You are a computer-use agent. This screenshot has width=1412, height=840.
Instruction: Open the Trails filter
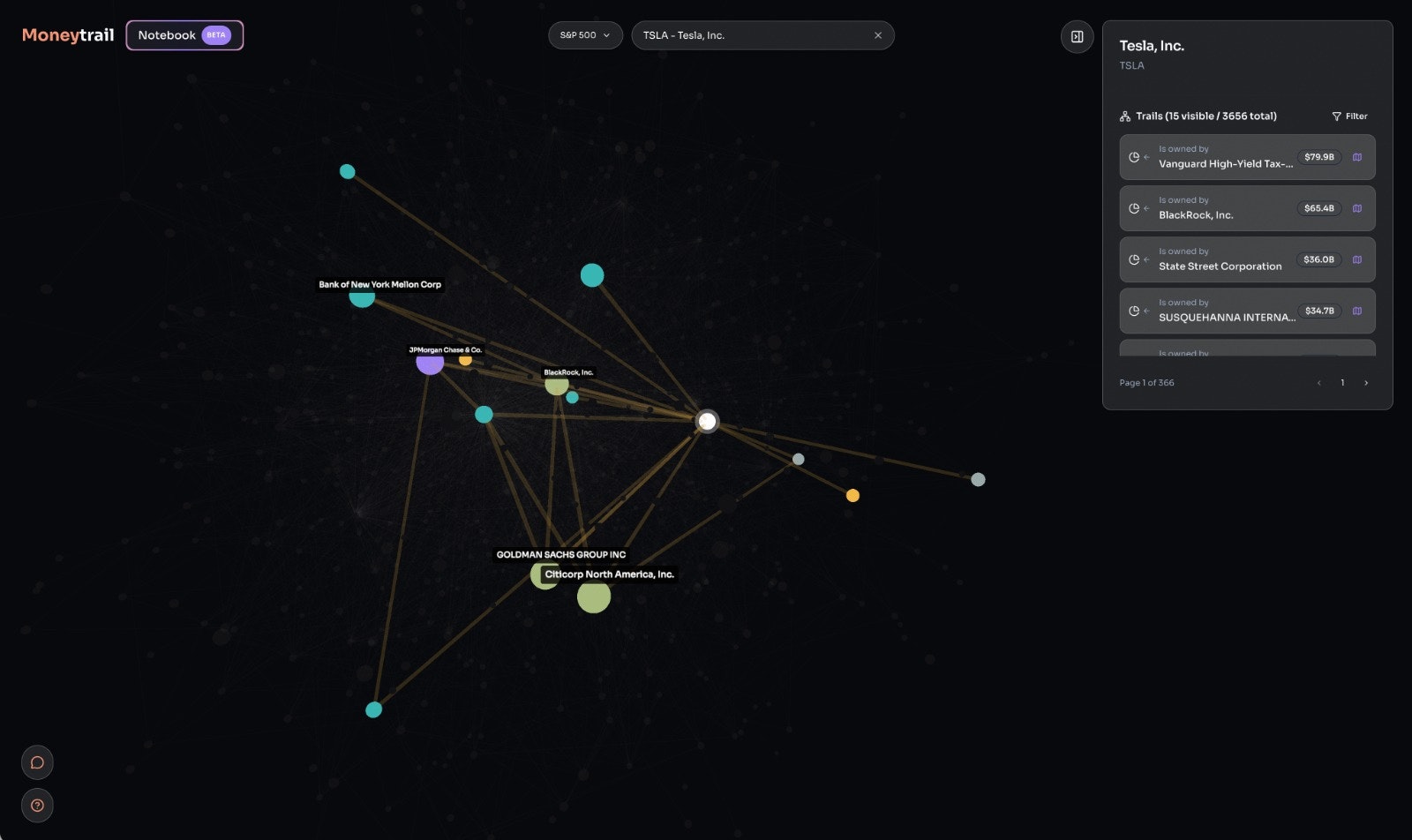[x=1349, y=116]
